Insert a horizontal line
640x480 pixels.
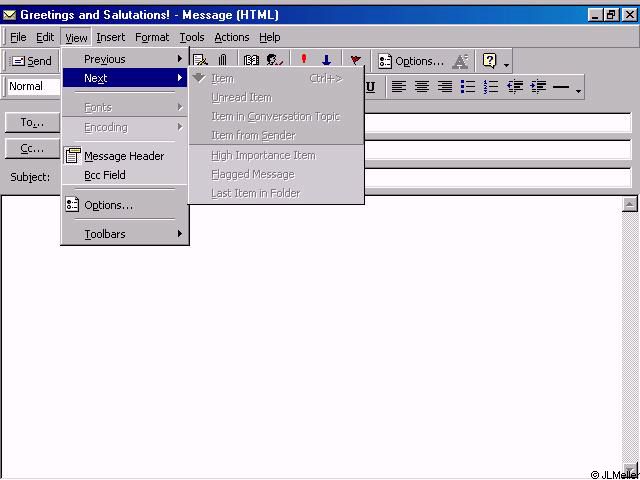pyautogui.click(x=561, y=87)
